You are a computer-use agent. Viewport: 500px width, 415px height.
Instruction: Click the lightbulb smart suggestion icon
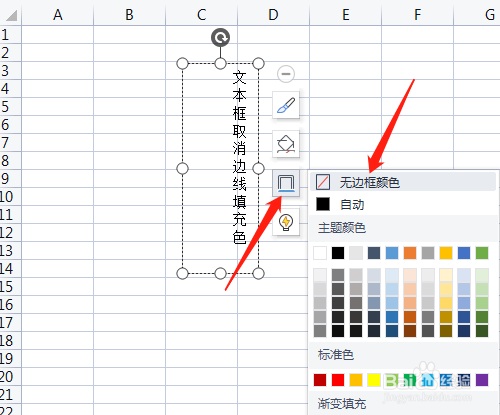tap(286, 222)
